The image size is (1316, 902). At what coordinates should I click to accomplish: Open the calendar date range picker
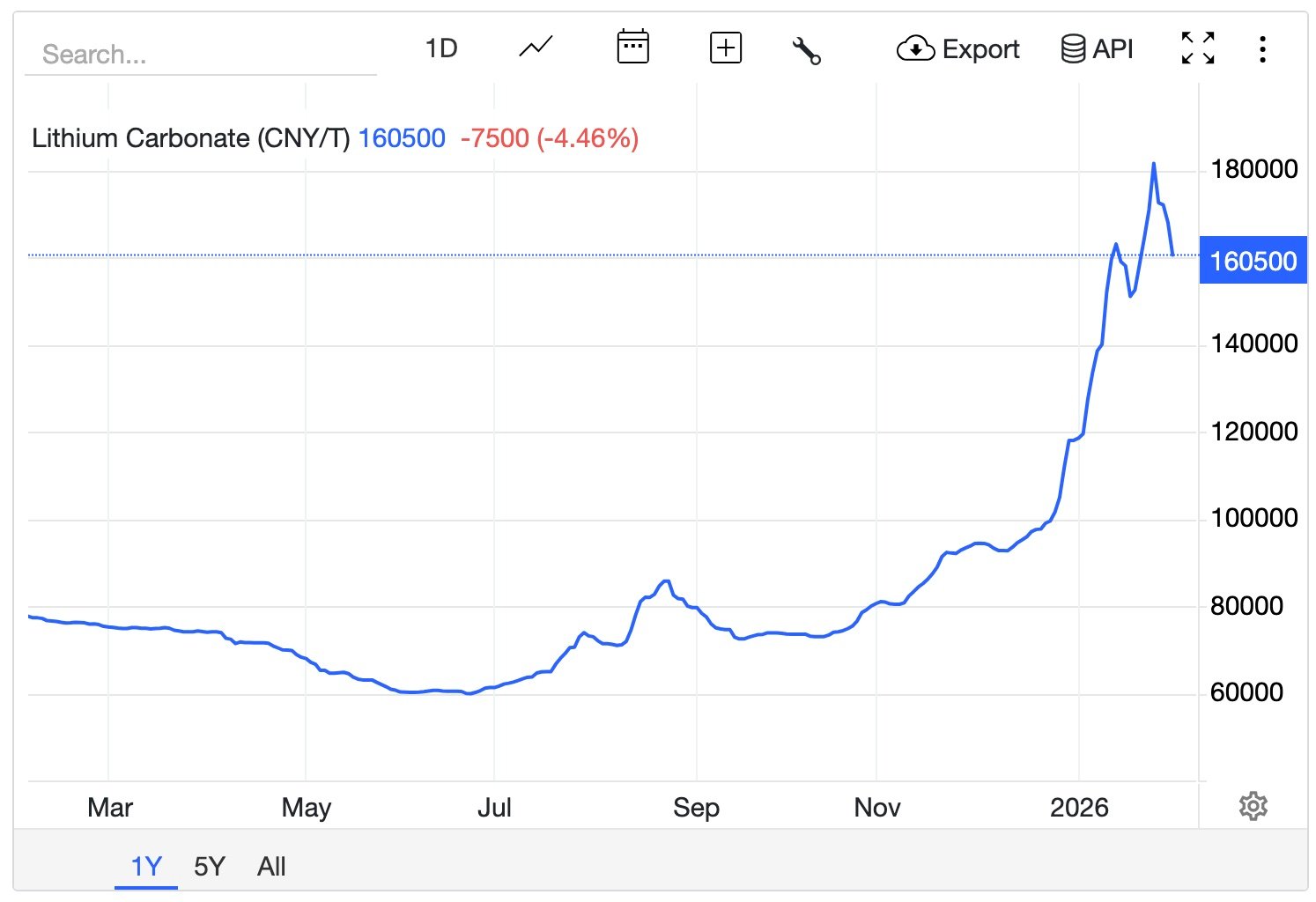[632, 48]
